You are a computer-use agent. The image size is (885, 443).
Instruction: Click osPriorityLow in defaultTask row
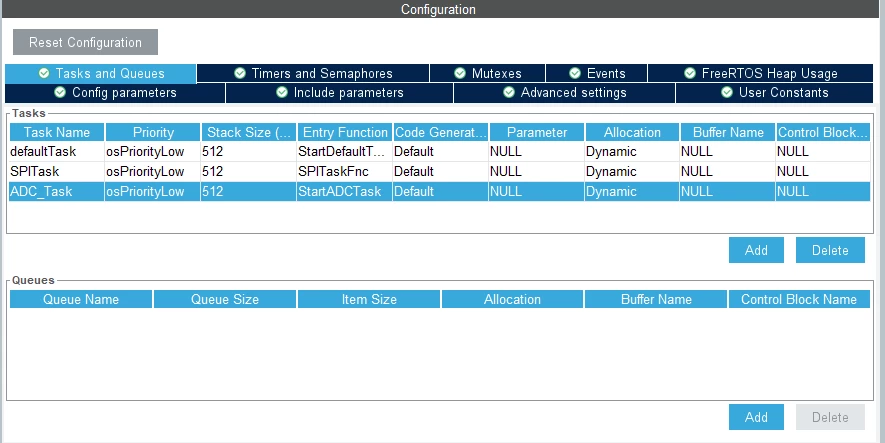pyautogui.click(x=152, y=151)
